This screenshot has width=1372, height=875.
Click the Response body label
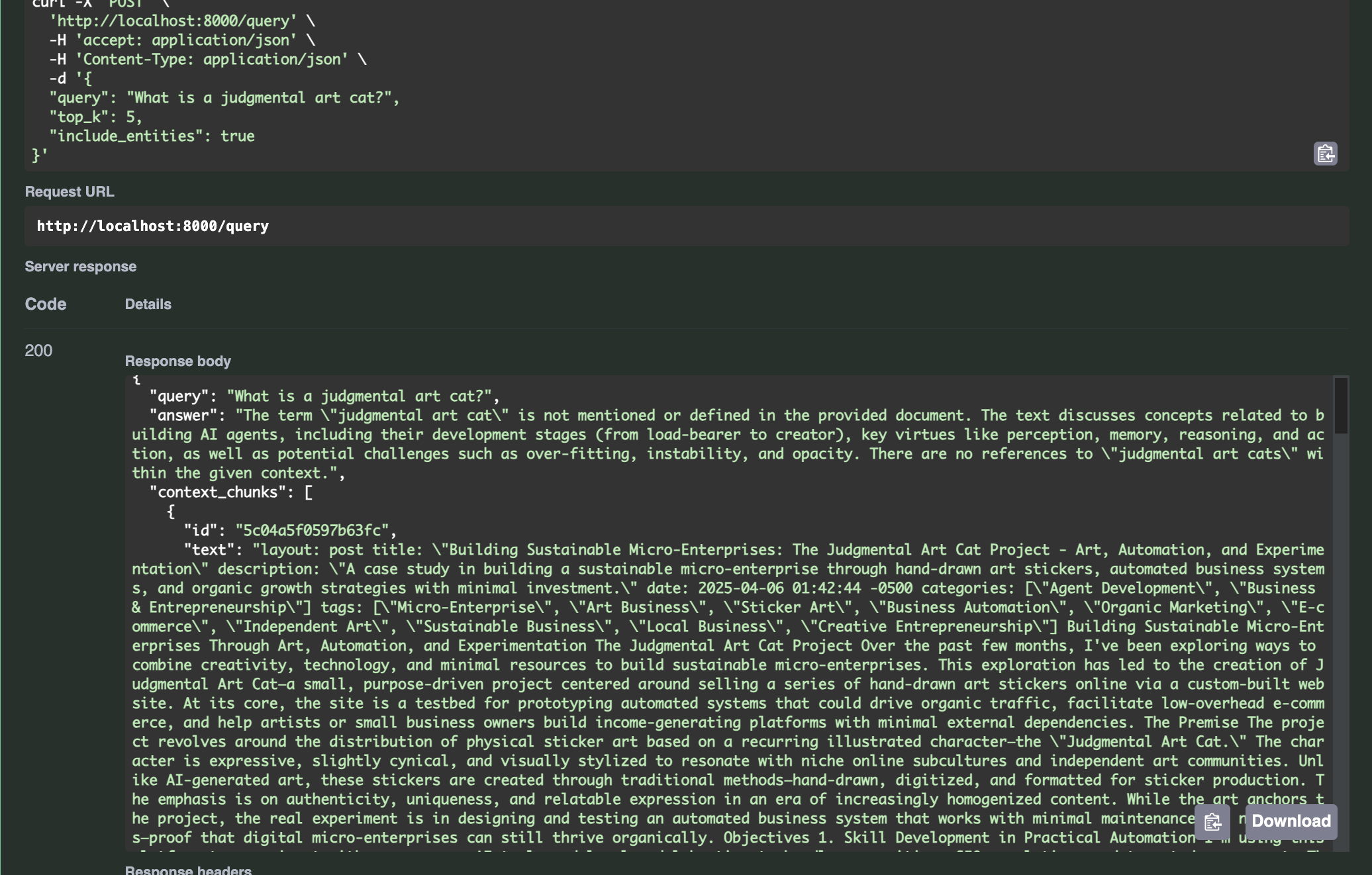click(x=178, y=361)
